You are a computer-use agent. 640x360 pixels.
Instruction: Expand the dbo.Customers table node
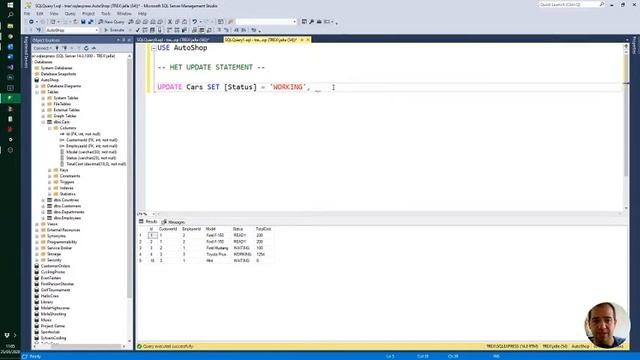(43, 206)
